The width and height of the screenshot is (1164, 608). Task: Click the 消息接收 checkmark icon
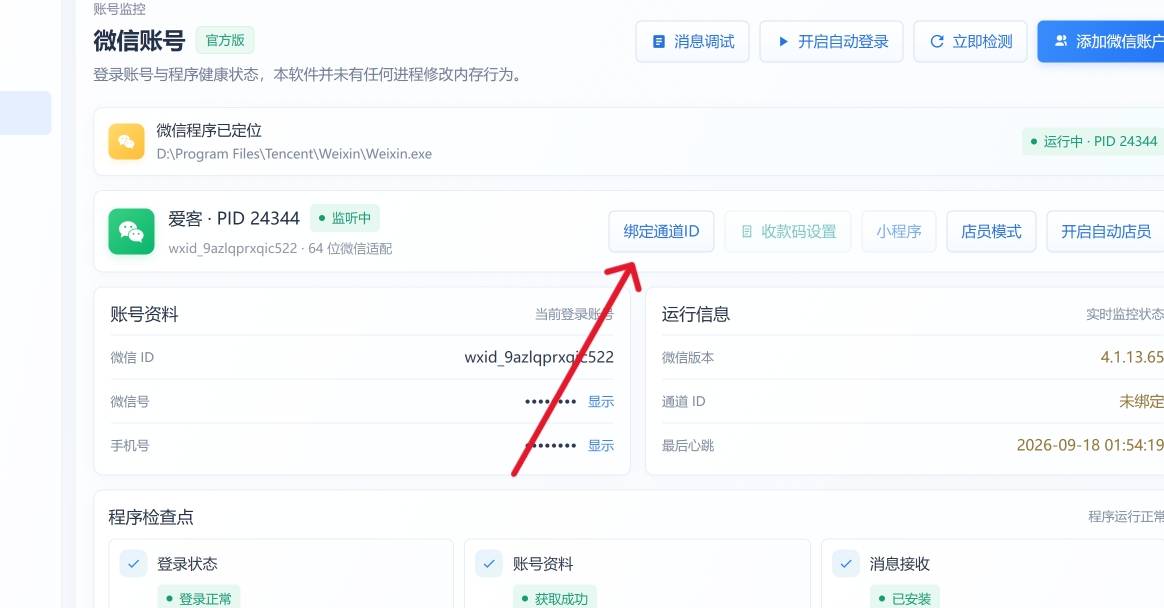click(x=846, y=564)
